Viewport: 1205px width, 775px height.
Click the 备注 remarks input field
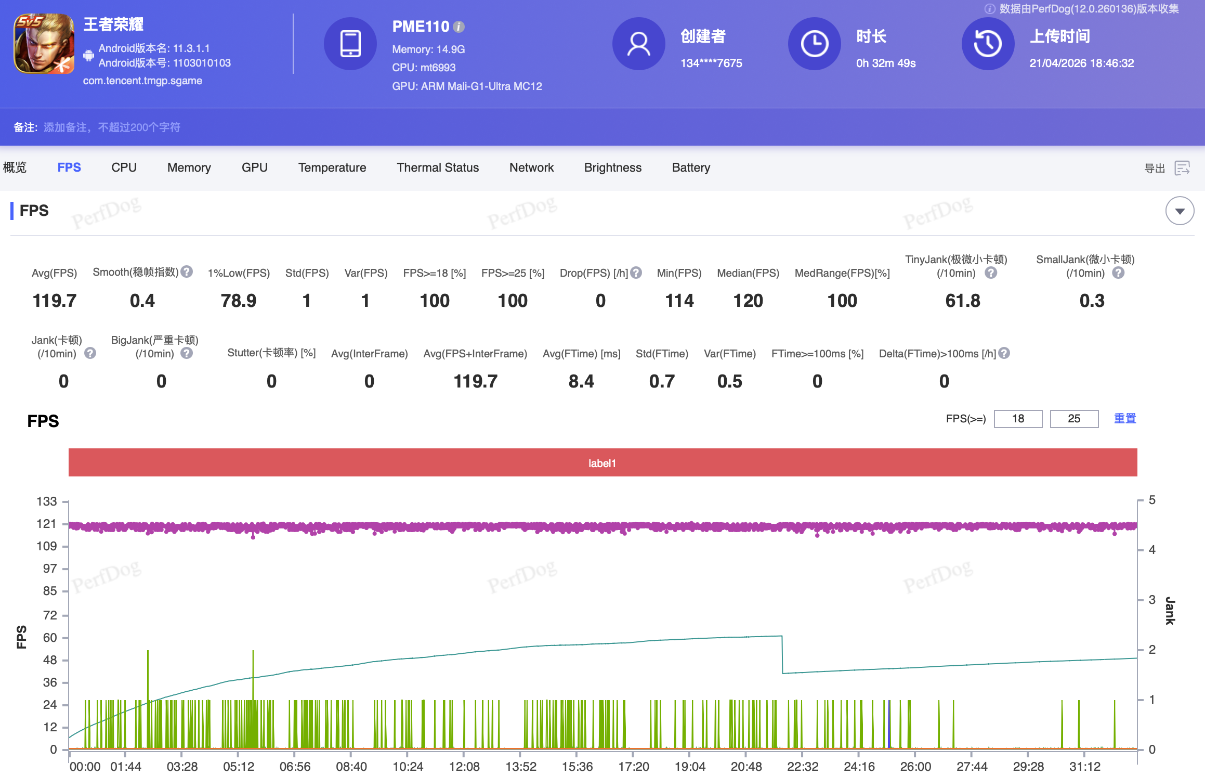pos(112,128)
